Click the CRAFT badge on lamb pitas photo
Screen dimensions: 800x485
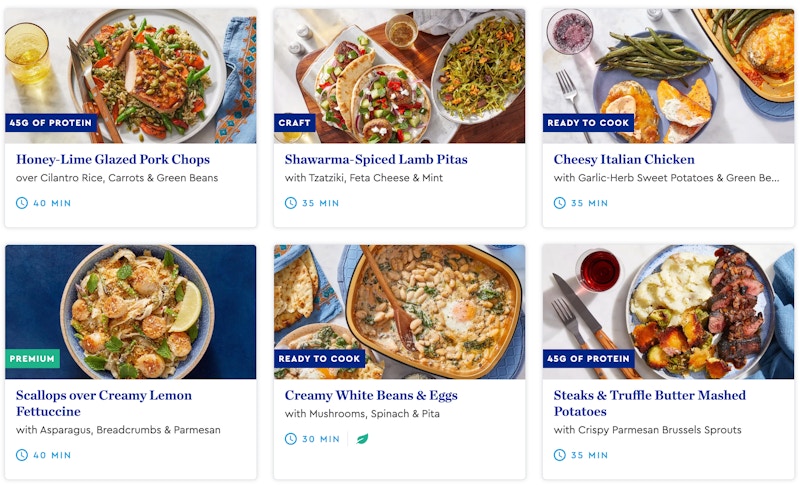point(294,123)
